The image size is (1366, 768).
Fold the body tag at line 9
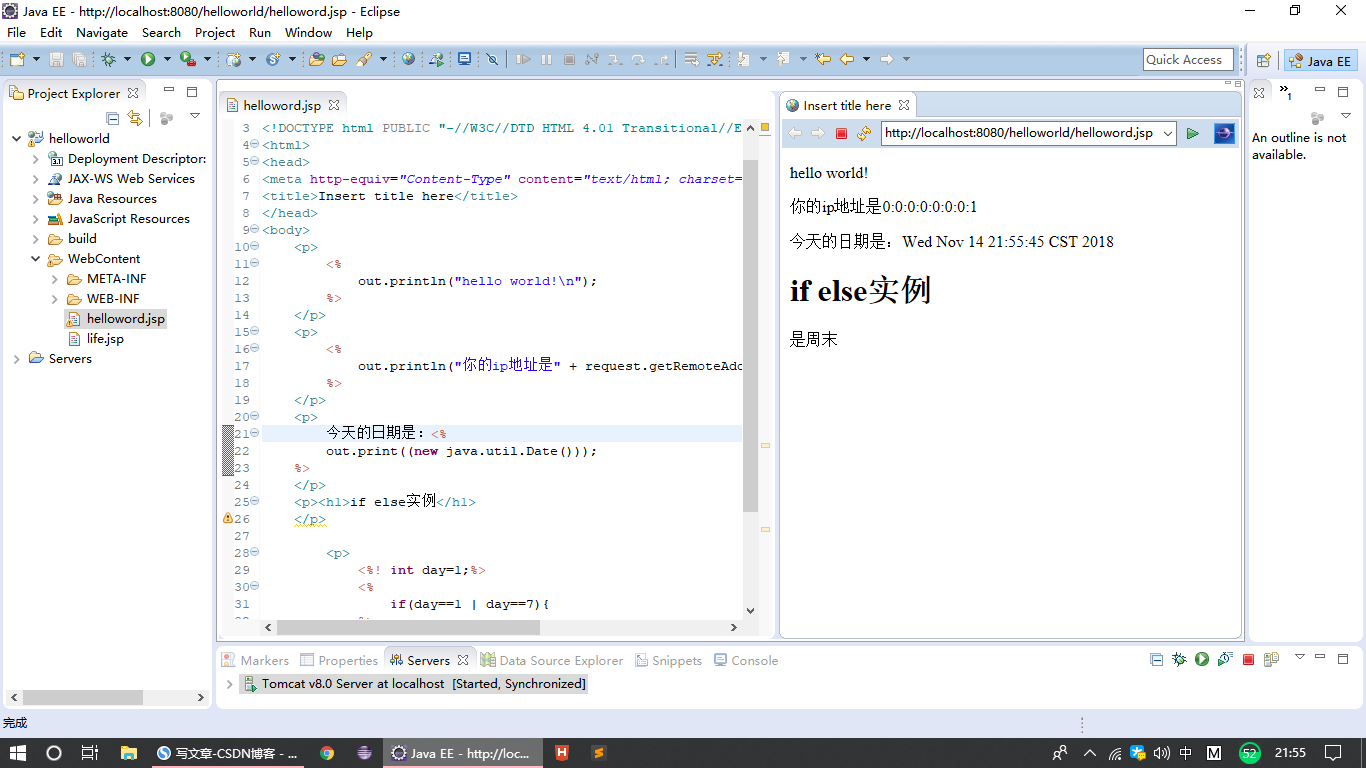click(x=254, y=229)
